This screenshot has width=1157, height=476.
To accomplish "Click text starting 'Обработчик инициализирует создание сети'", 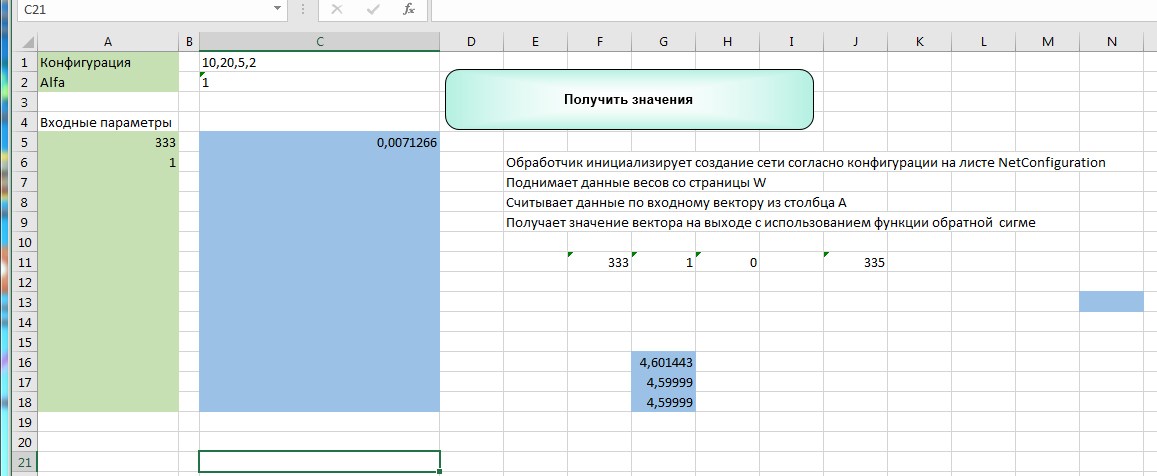I will coord(806,162).
